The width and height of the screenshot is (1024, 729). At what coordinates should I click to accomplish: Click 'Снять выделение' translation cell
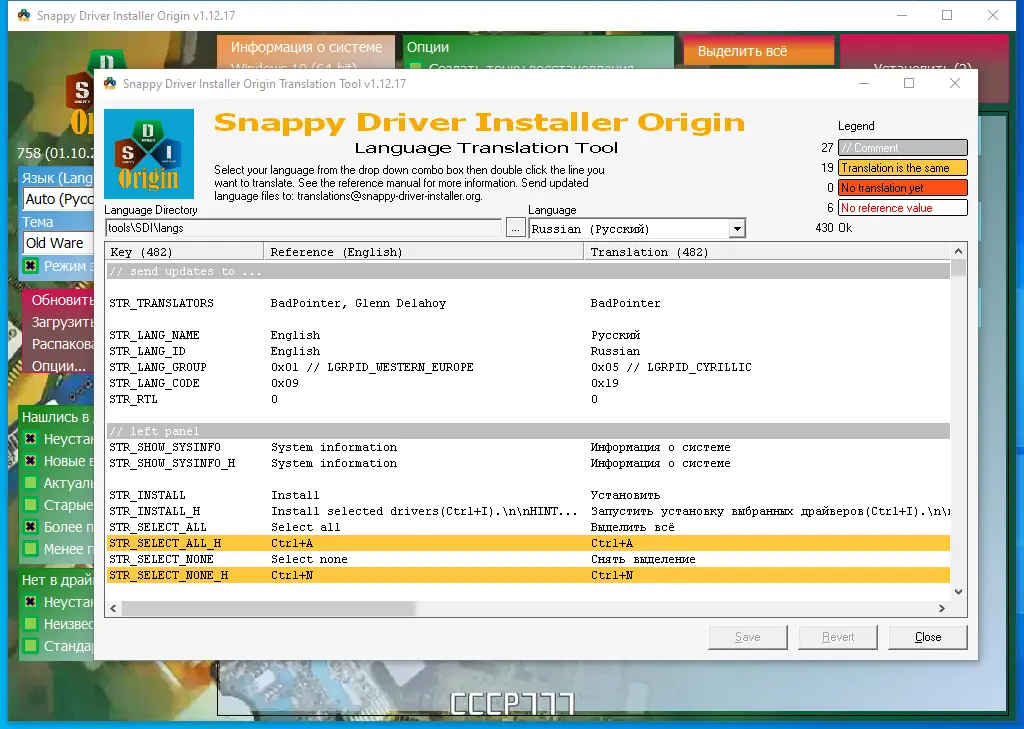(643, 559)
